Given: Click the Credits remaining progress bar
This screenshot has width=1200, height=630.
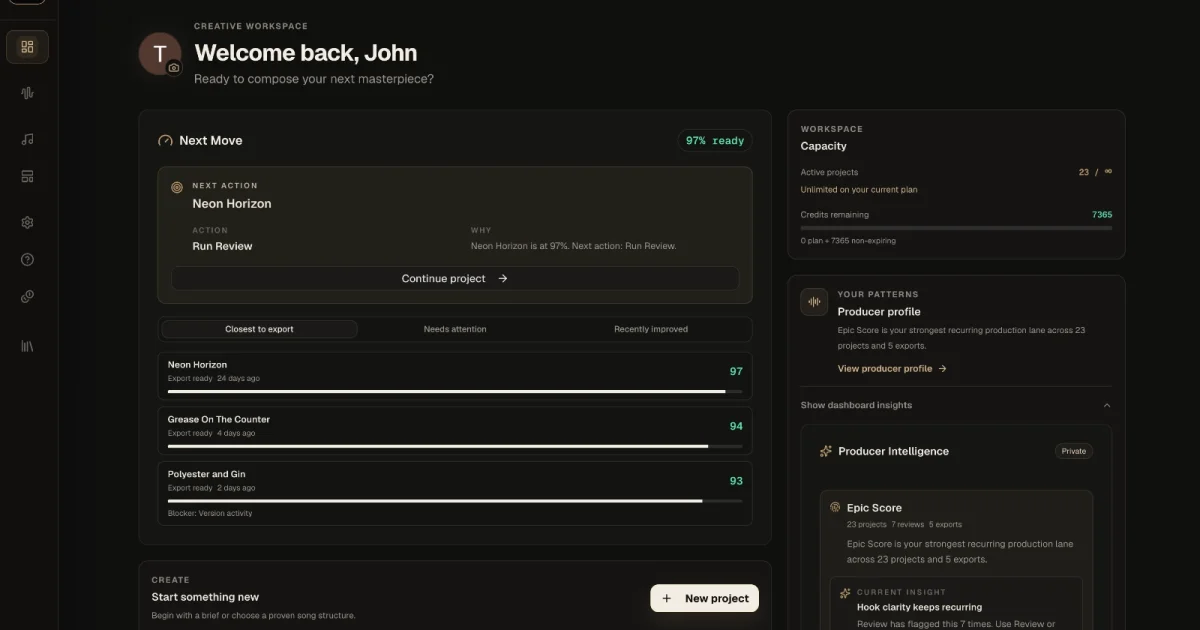Looking at the screenshot, I should (x=956, y=228).
